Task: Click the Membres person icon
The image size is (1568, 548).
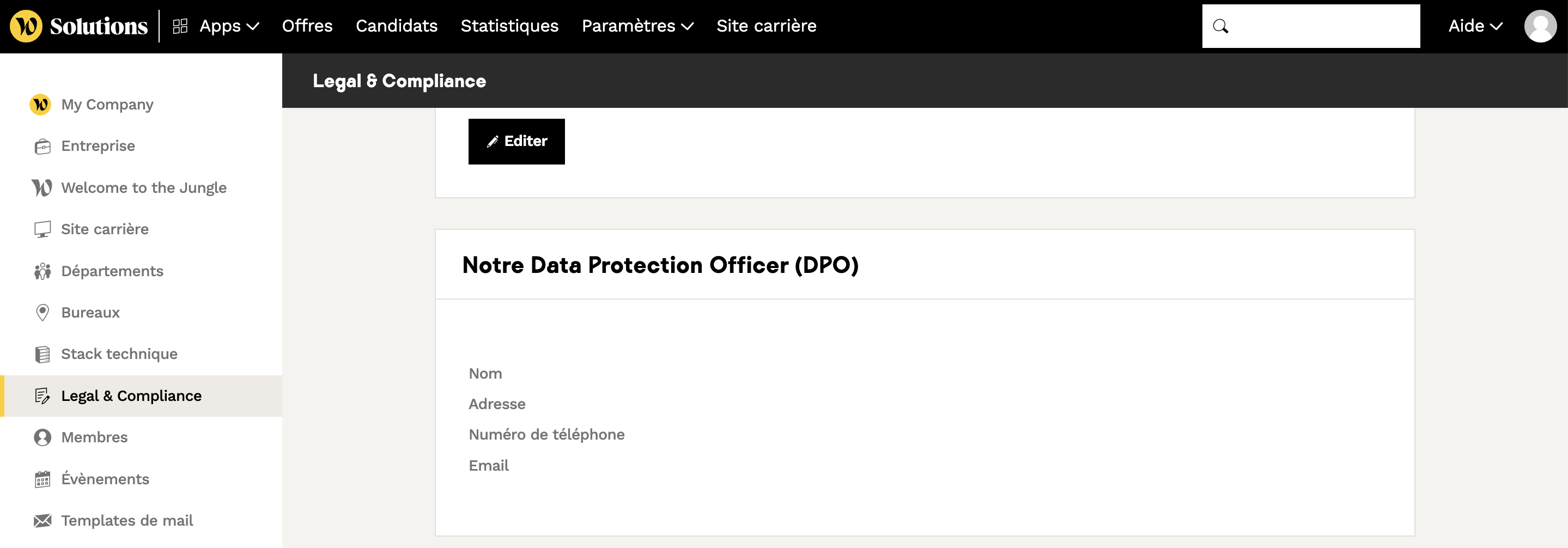Action: (x=42, y=437)
